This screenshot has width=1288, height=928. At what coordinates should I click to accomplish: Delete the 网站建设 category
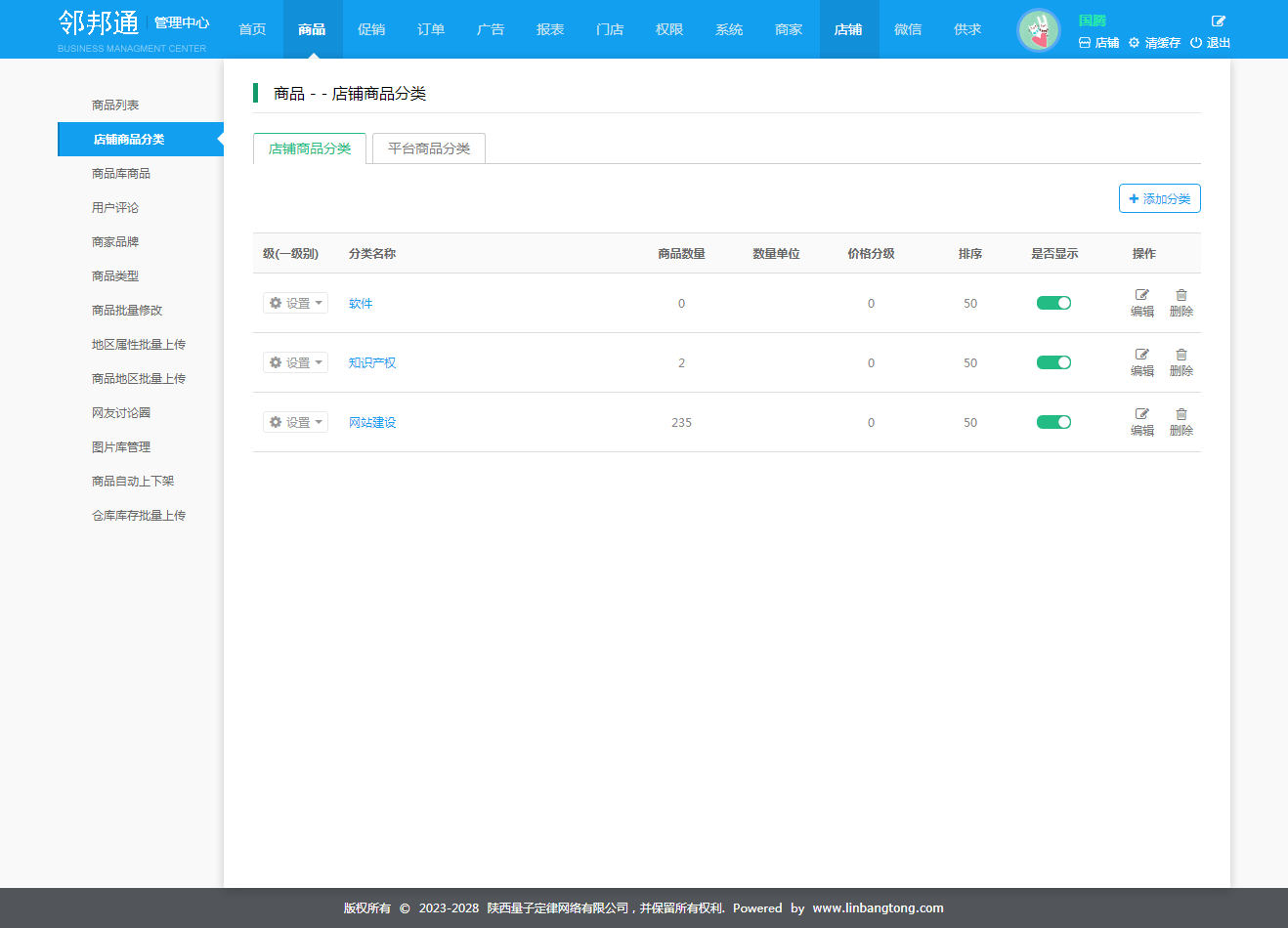click(x=1181, y=422)
